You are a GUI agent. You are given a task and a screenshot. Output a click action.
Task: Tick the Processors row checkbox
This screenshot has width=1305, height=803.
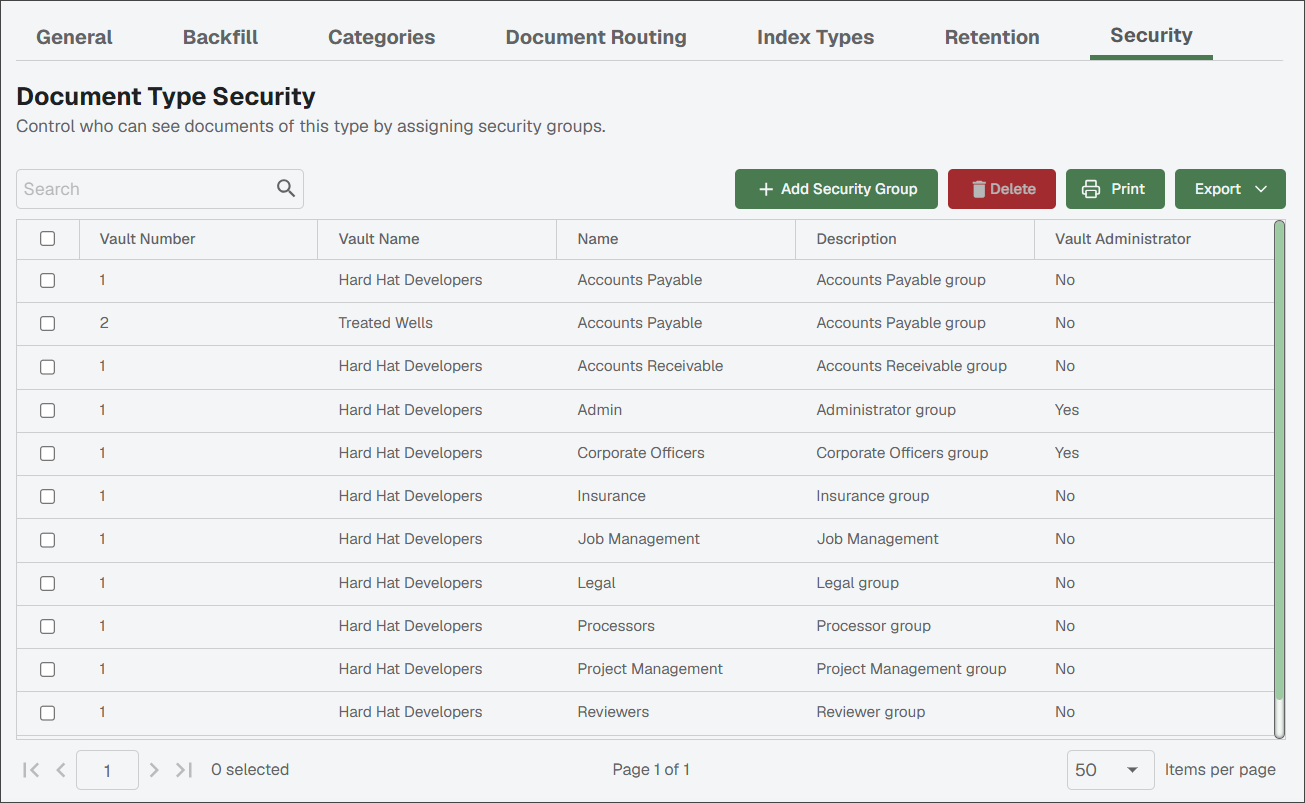pyautogui.click(x=47, y=627)
